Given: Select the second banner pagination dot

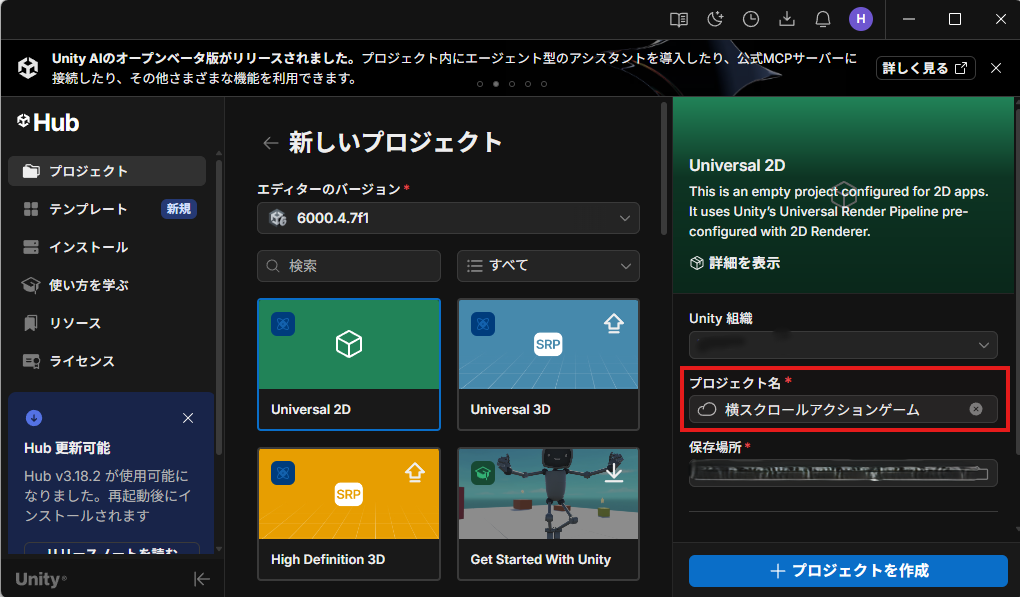Looking at the screenshot, I should tap(496, 84).
